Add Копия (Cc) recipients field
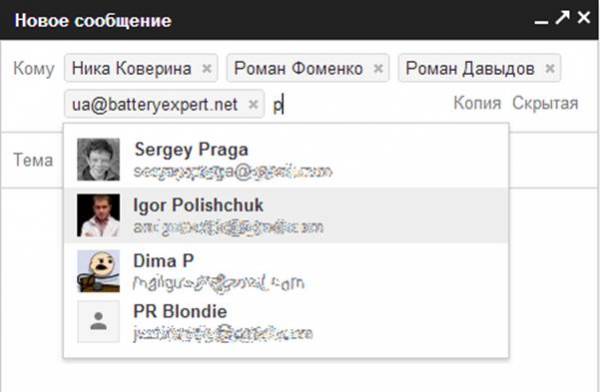This screenshot has width=600, height=392. point(477,103)
